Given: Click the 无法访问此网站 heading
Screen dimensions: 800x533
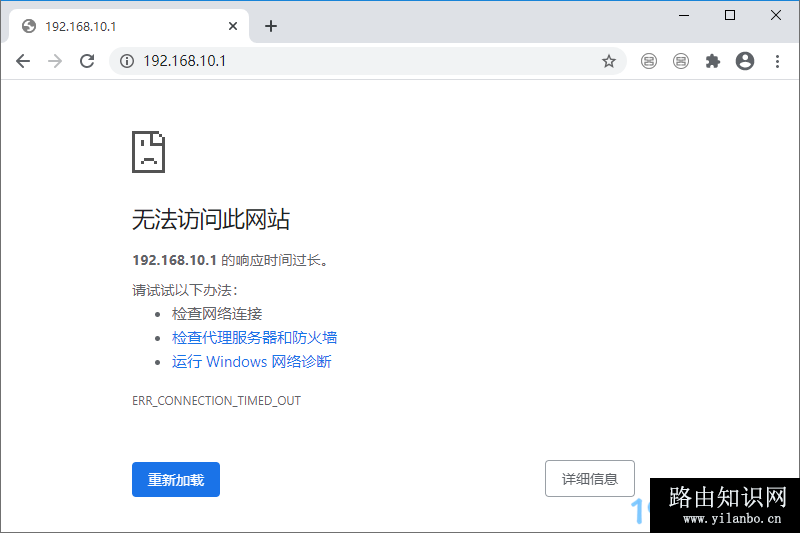Looking at the screenshot, I should (x=211, y=219).
